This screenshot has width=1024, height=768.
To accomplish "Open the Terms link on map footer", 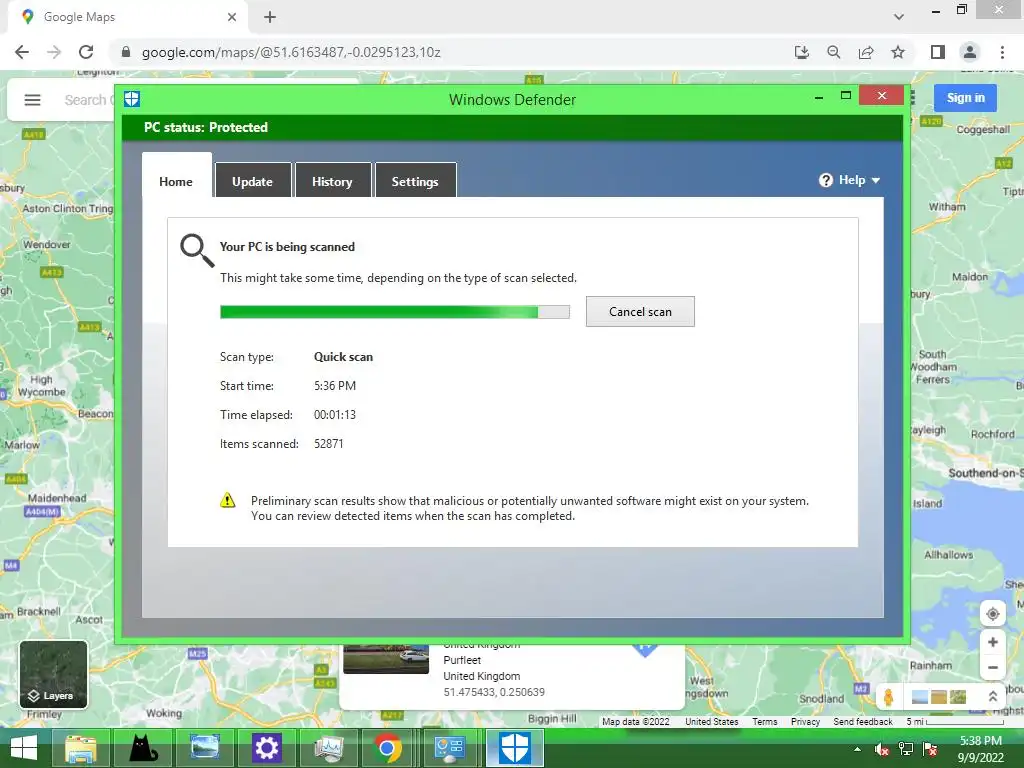I will click(765, 722).
